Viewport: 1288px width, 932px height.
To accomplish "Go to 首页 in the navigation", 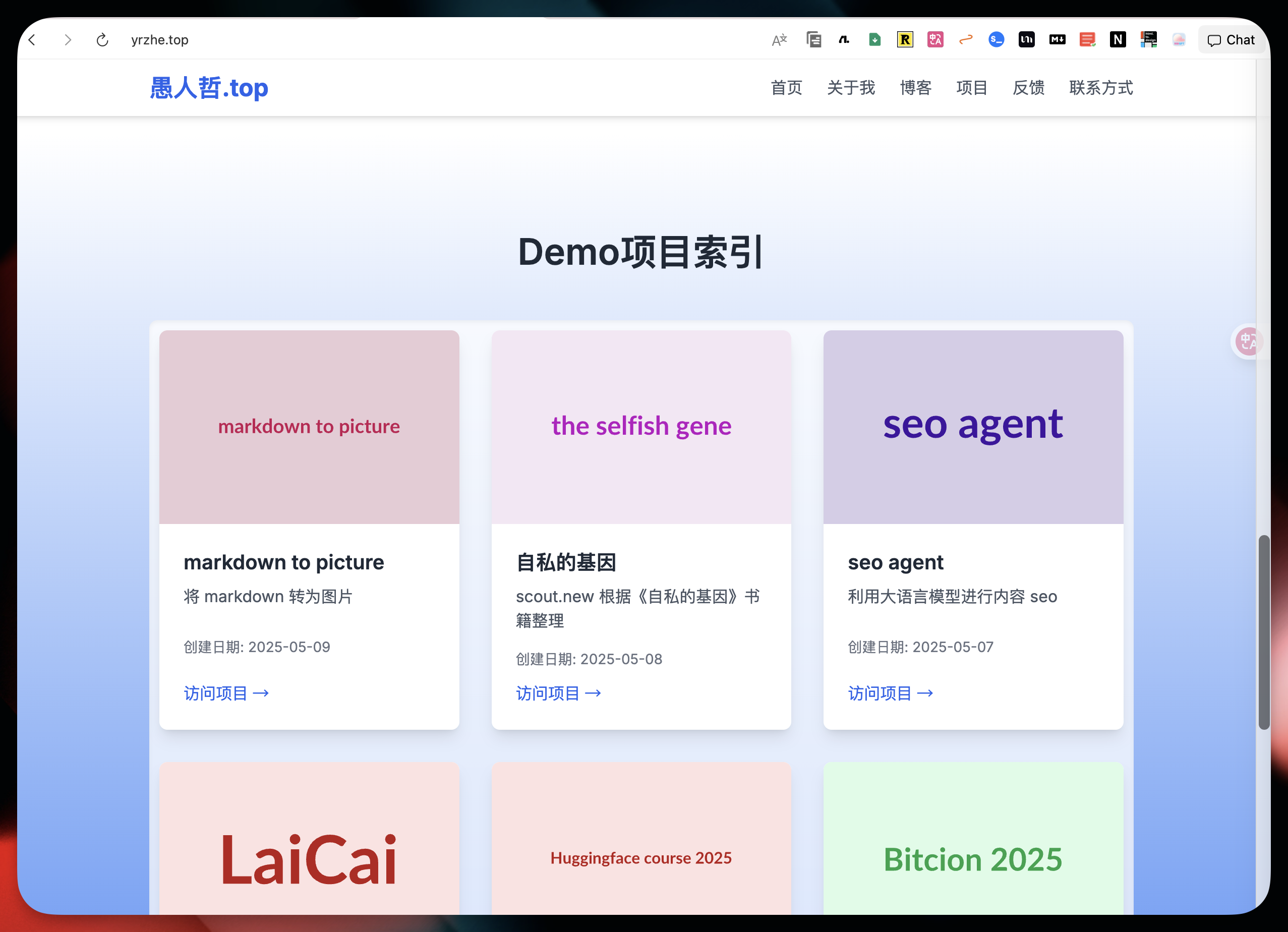I will click(x=786, y=88).
